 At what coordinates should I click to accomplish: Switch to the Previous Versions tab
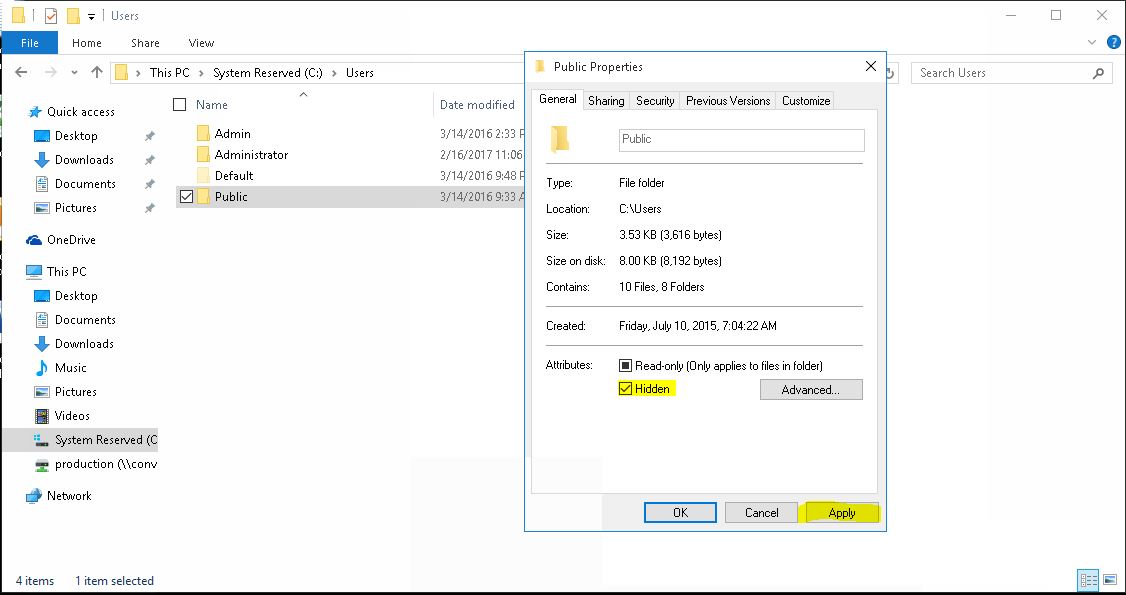(728, 101)
